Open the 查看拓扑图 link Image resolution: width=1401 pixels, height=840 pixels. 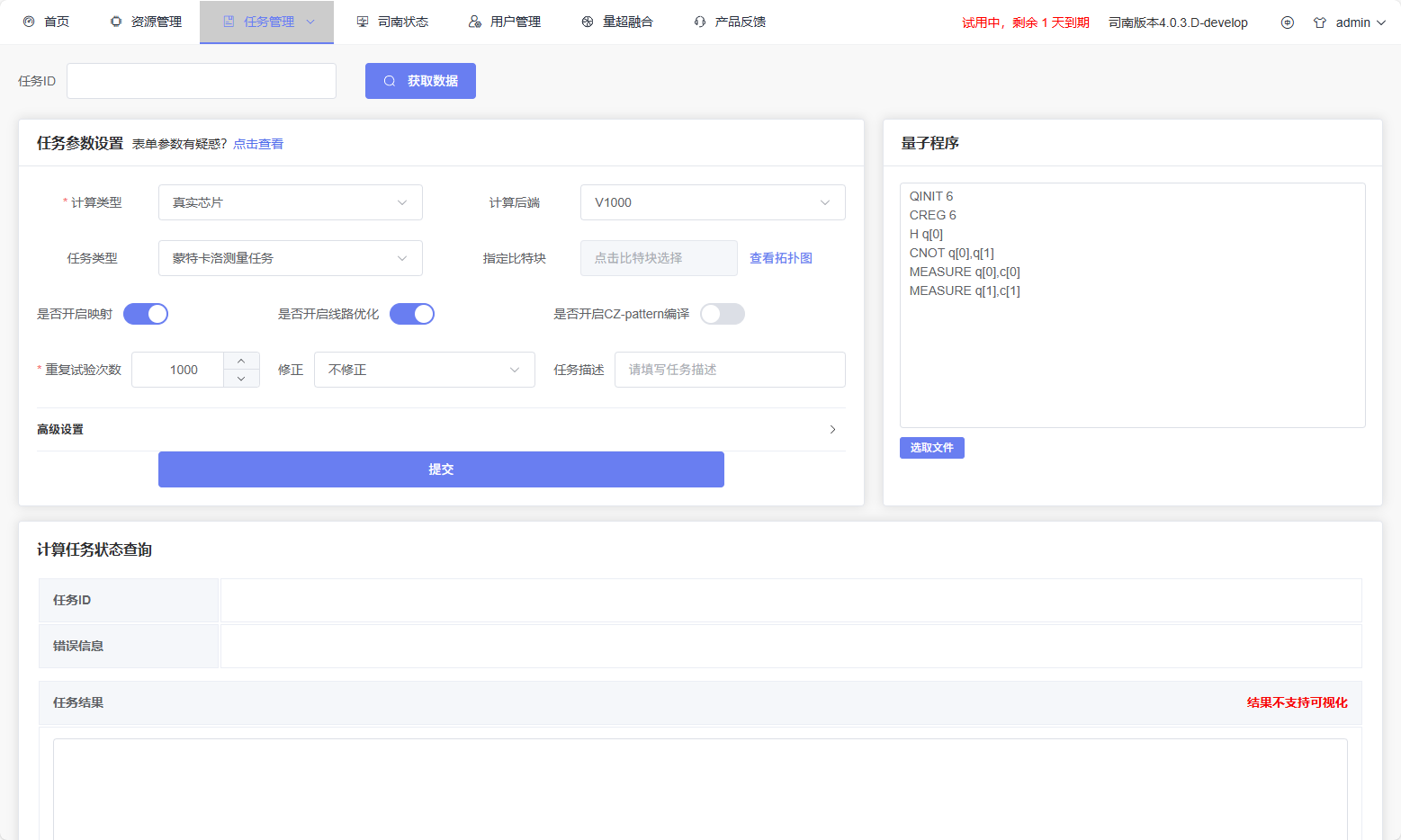(780, 258)
